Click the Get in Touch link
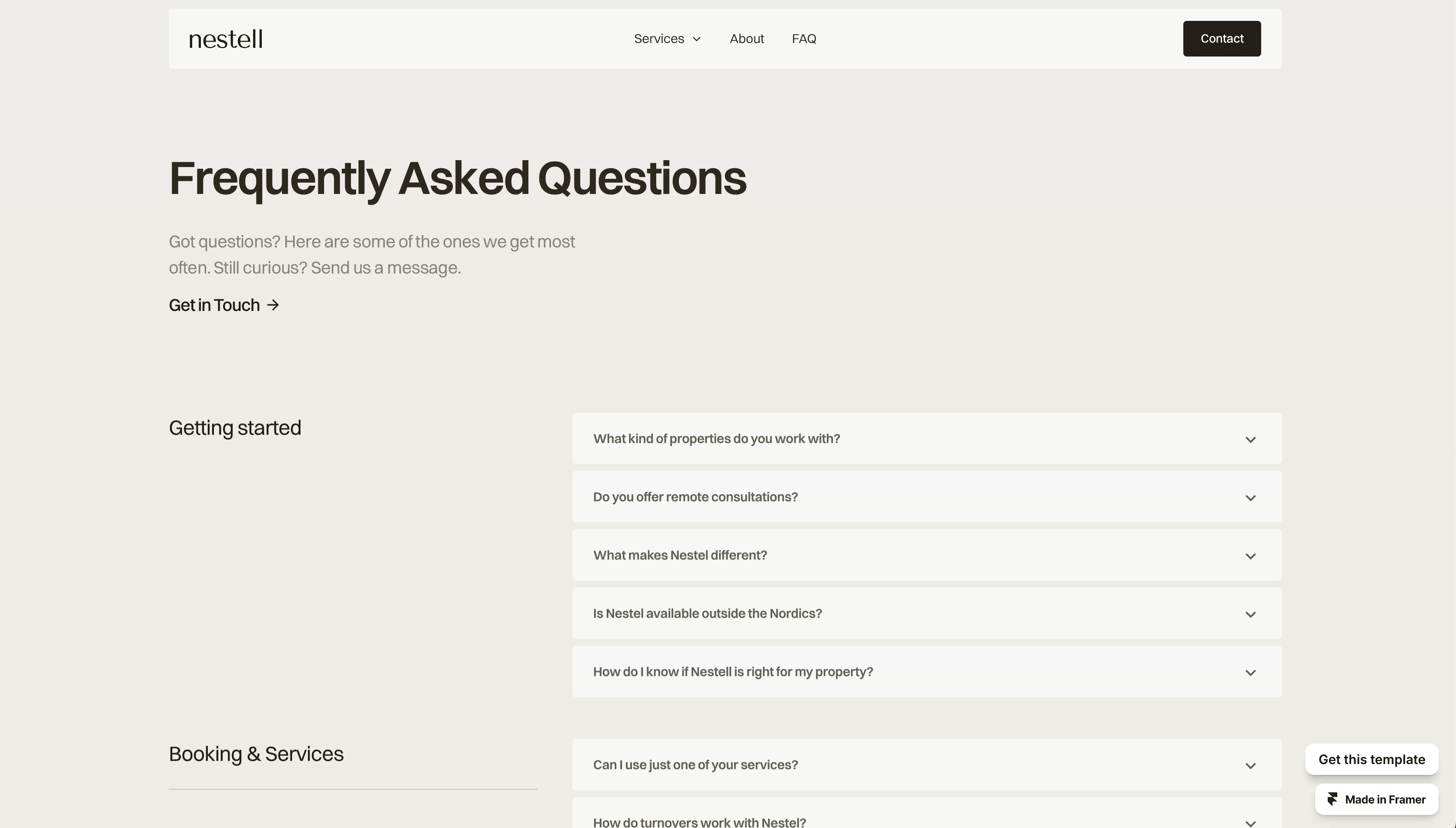The height and width of the screenshot is (828, 1456). point(214,305)
